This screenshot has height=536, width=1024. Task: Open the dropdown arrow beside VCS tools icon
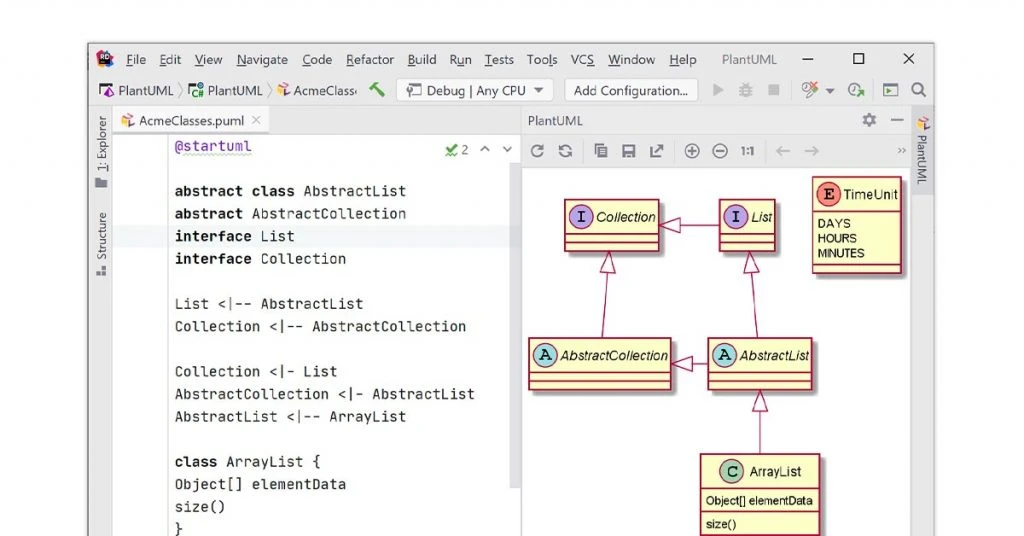830,91
